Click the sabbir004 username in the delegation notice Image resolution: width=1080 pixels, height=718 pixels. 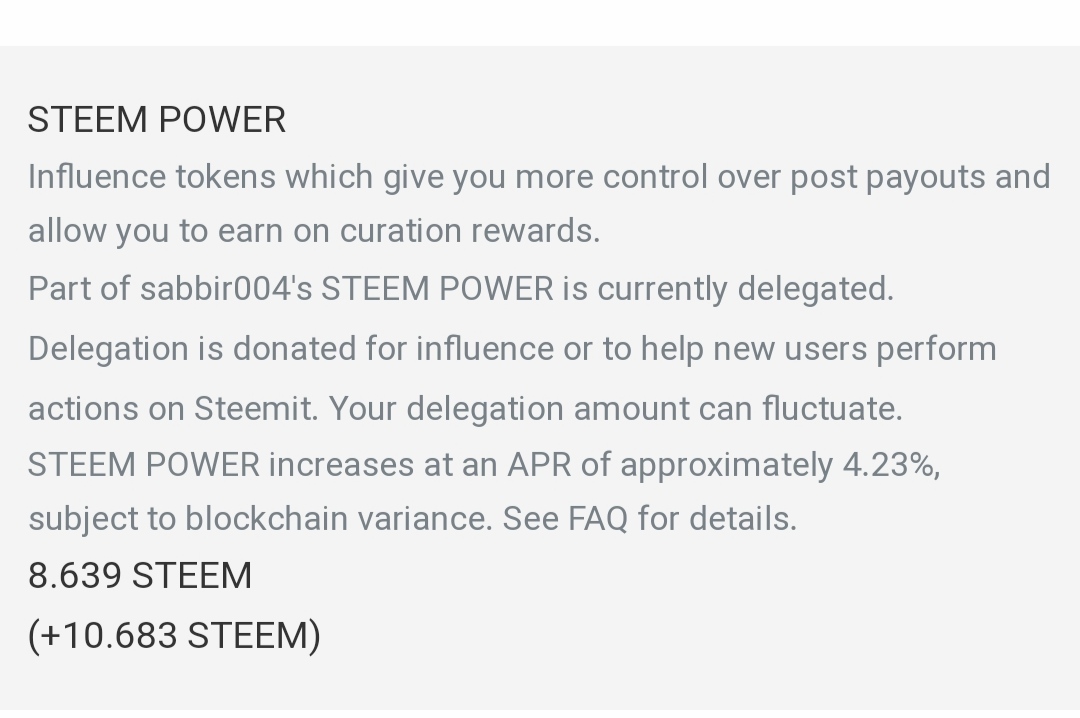point(226,289)
